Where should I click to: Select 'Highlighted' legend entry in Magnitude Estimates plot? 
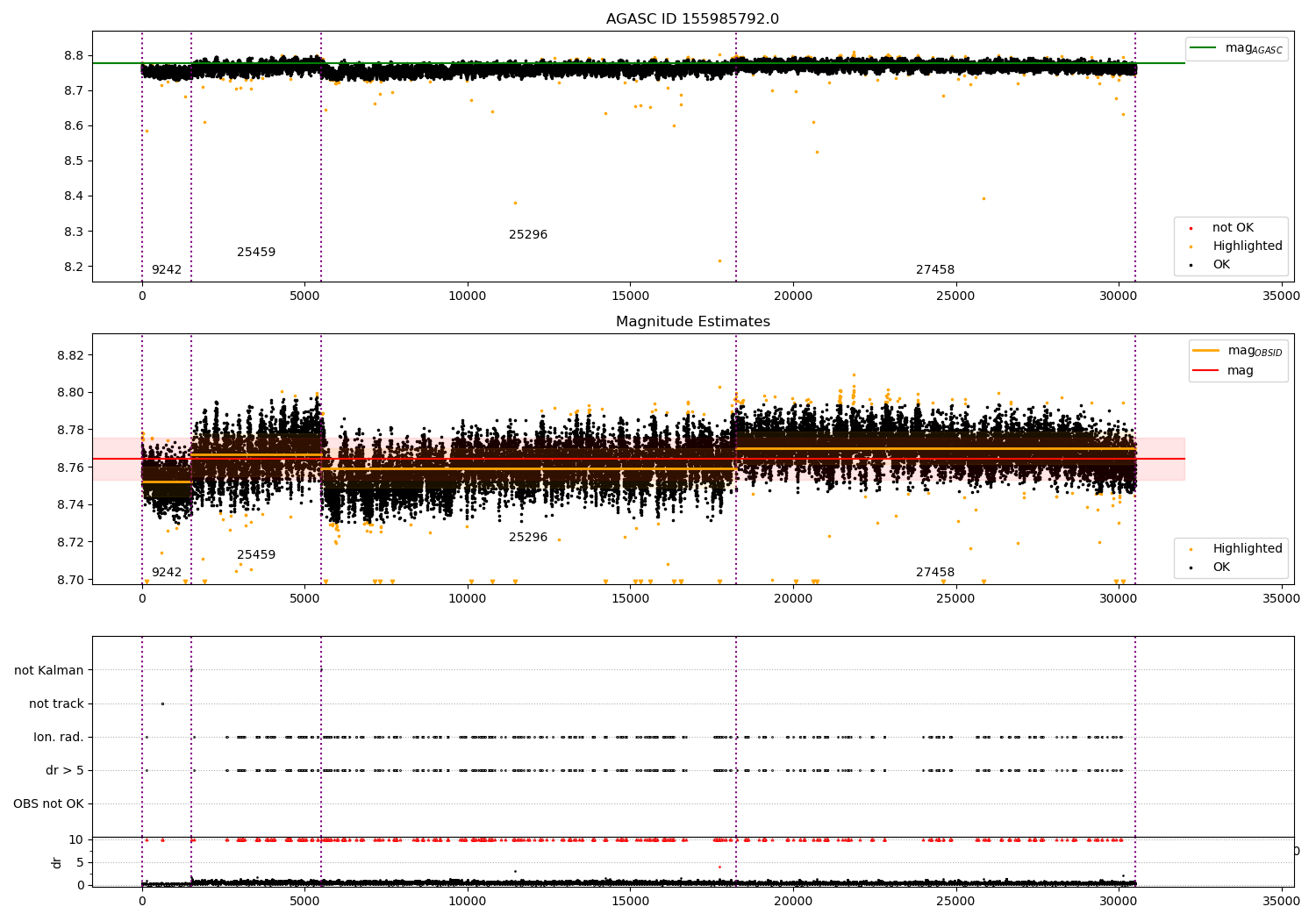point(1247,549)
